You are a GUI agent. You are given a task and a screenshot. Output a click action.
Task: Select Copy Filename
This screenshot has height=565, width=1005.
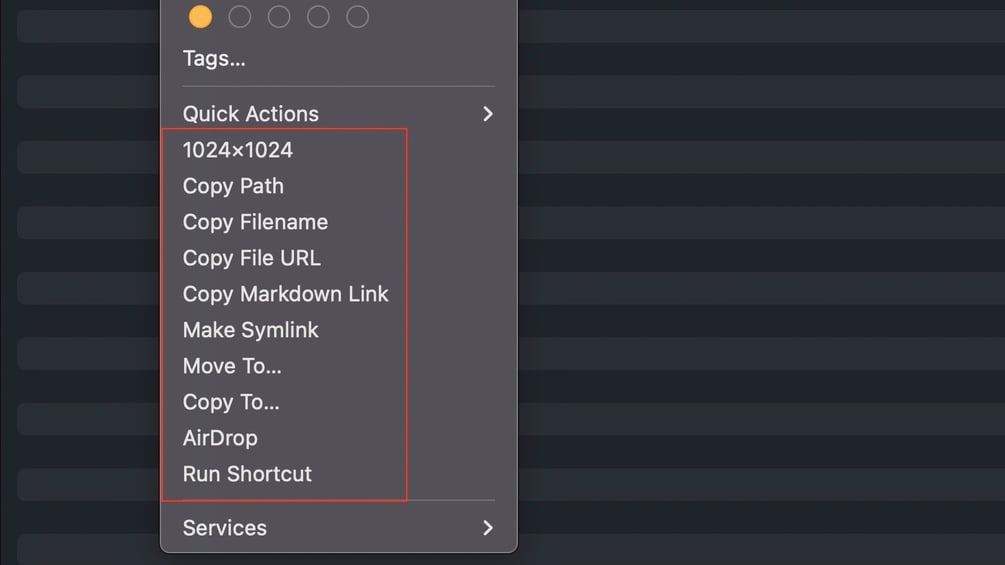click(x=255, y=222)
